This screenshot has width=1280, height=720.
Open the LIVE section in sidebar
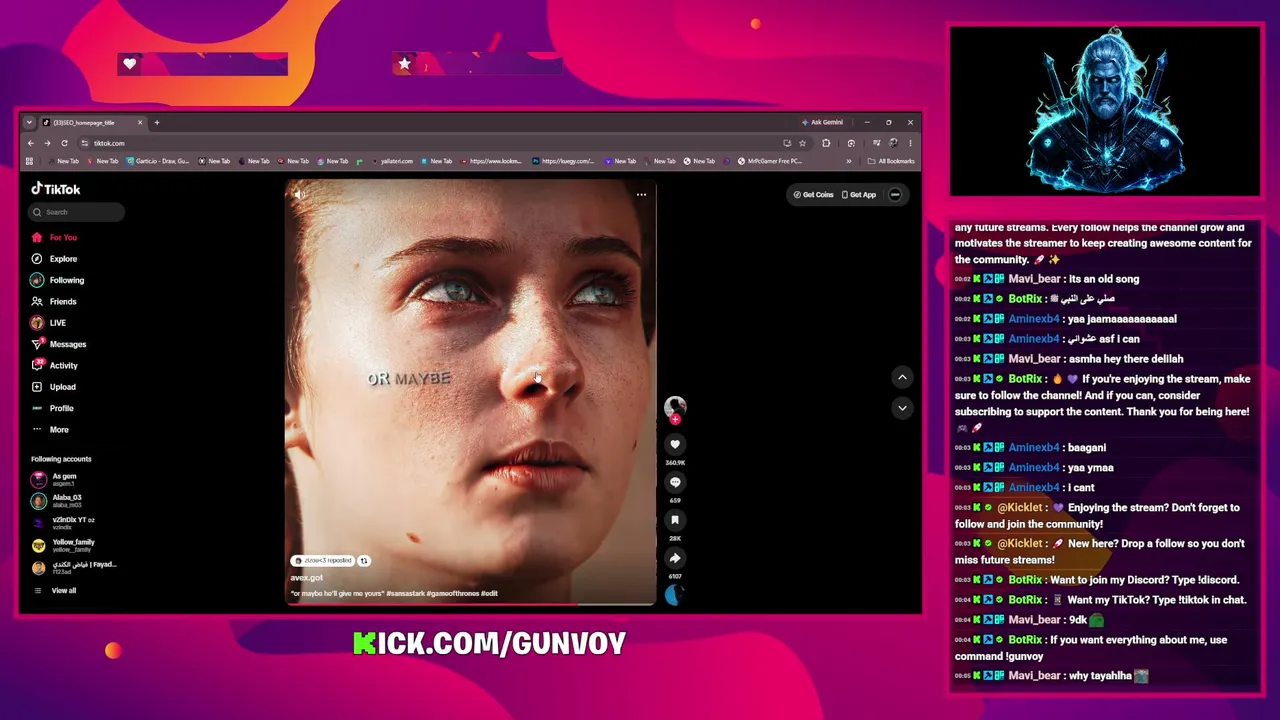48,323
